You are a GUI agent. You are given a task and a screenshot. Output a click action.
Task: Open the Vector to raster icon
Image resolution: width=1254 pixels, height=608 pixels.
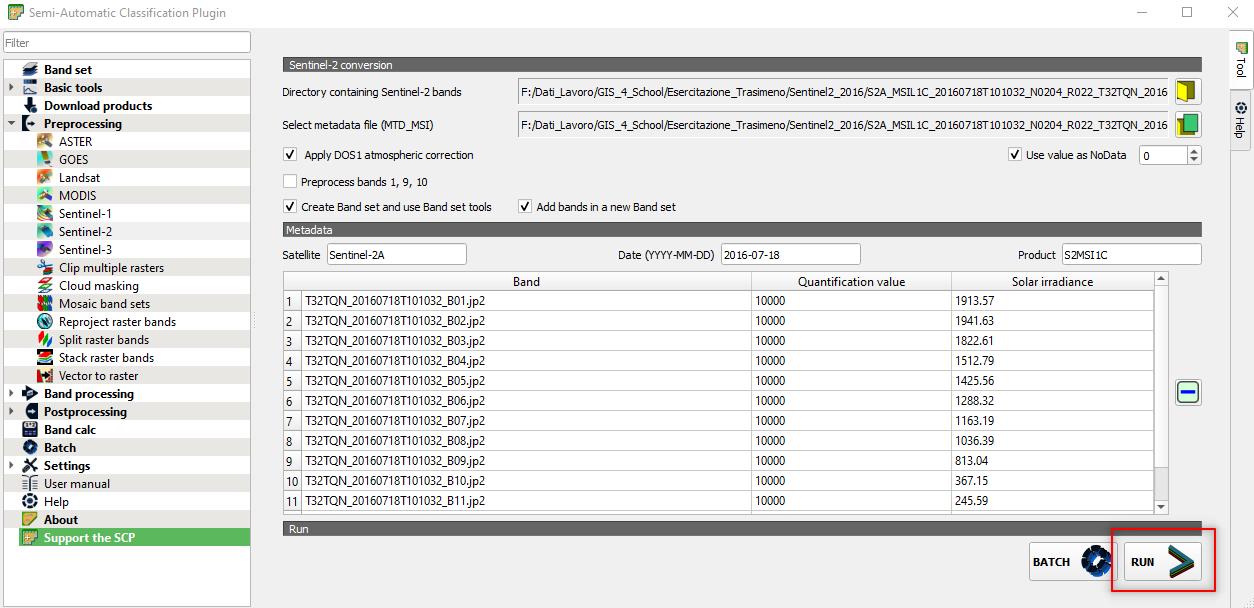44,376
